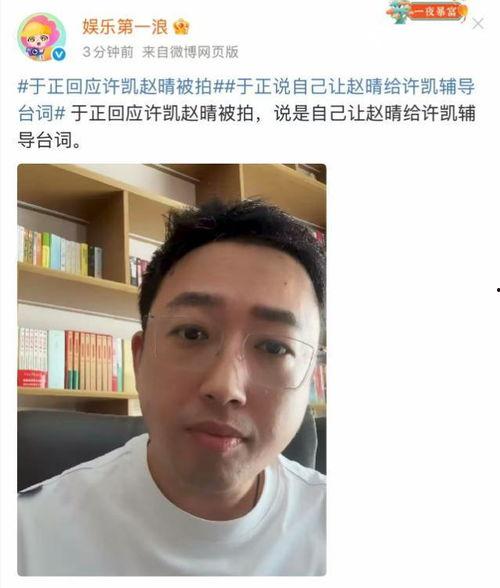The image size is (500, 588).
Task: Click the 来自 label before the post source
Action: (156, 52)
